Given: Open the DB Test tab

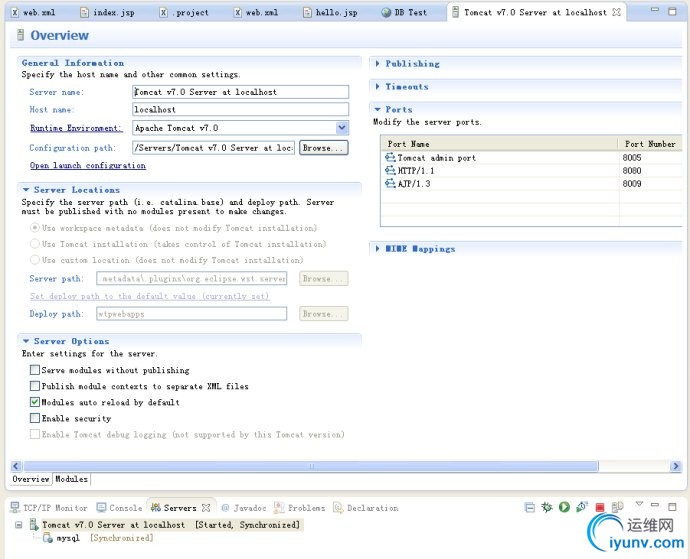Looking at the screenshot, I should point(404,12).
